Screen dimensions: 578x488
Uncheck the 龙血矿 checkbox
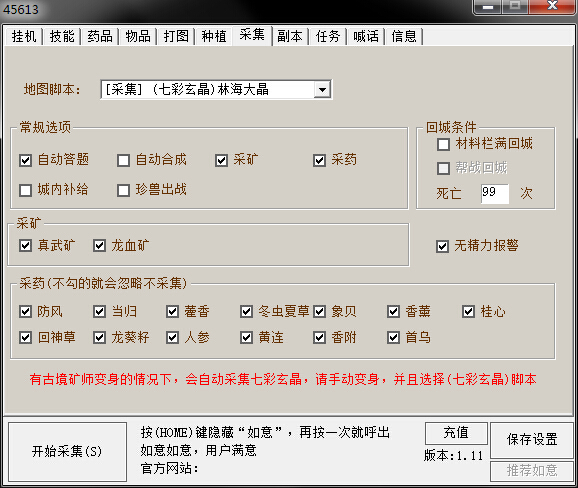pyautogui.click(x=100, y=245)
